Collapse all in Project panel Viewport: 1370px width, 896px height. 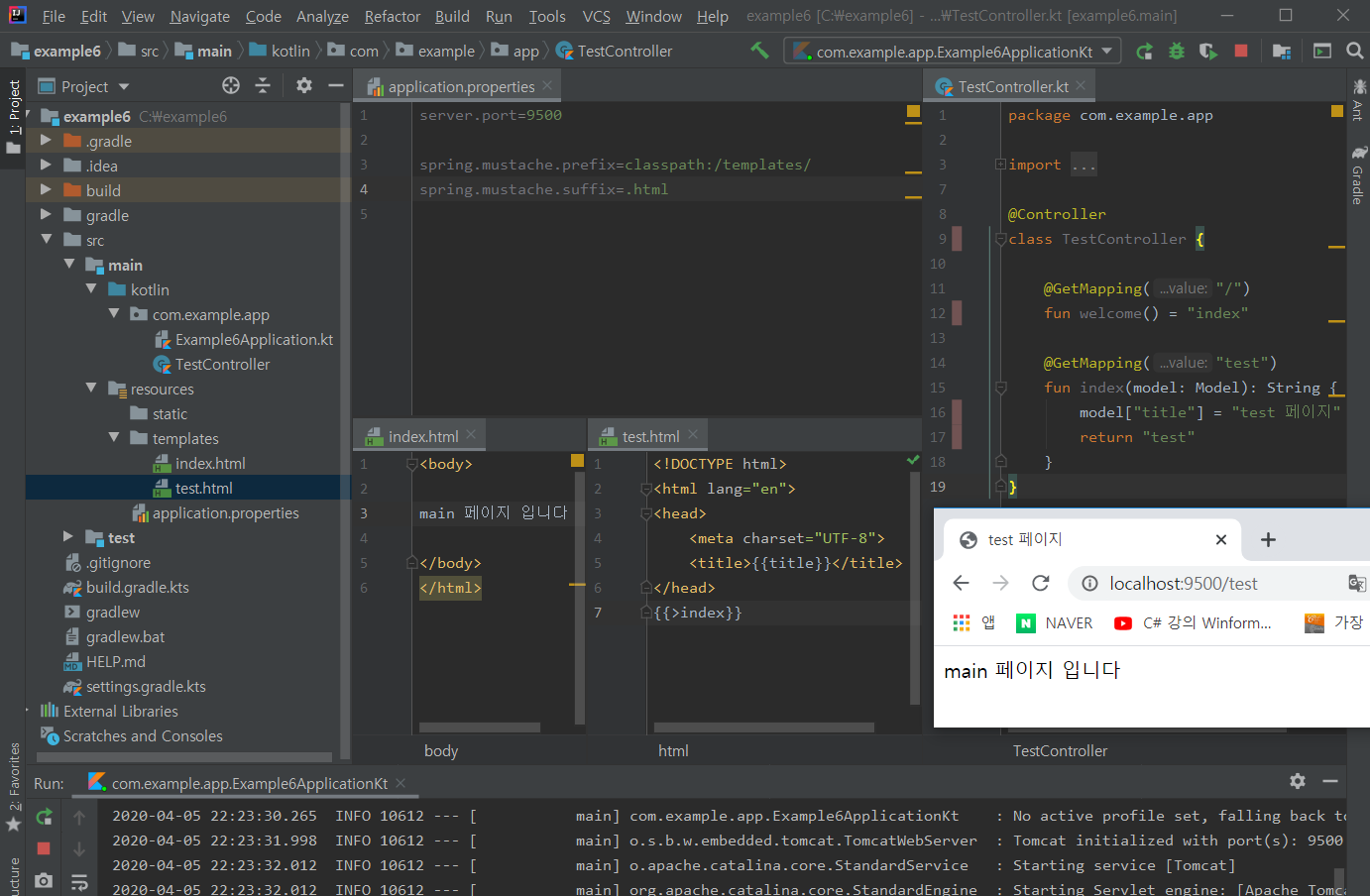pyautogui.click(x=263, y=85)
